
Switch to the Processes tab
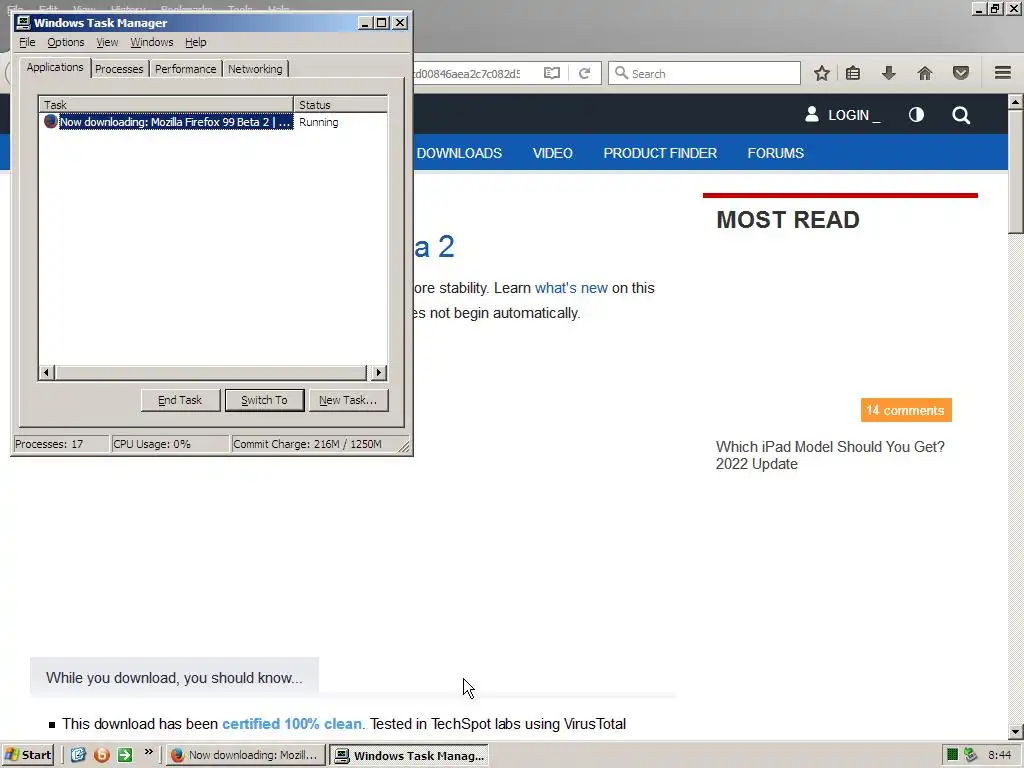point(119,69)
